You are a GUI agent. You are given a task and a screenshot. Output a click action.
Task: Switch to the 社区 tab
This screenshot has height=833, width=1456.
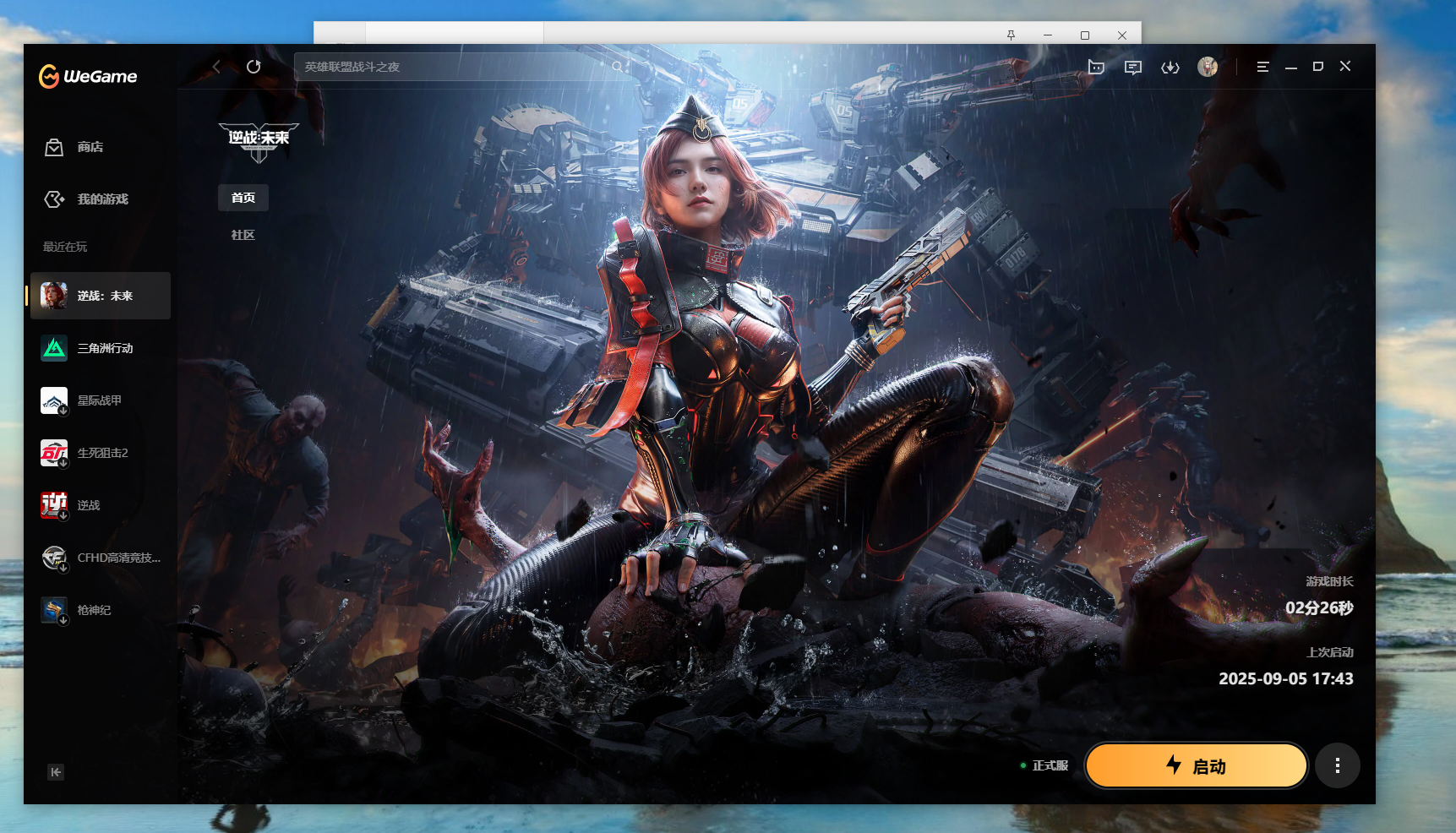coord(243,235)
